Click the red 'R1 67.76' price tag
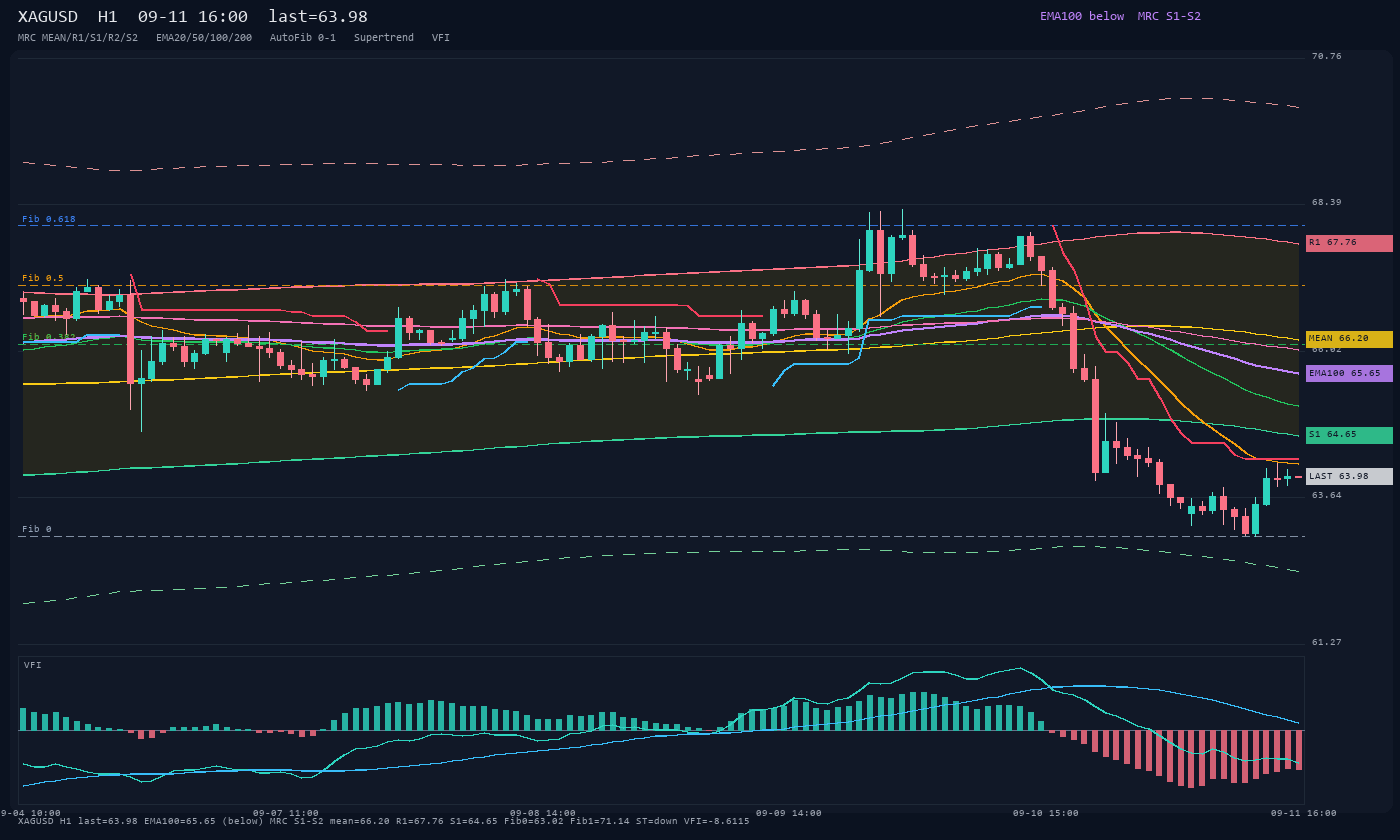 tap(1349, 243)
